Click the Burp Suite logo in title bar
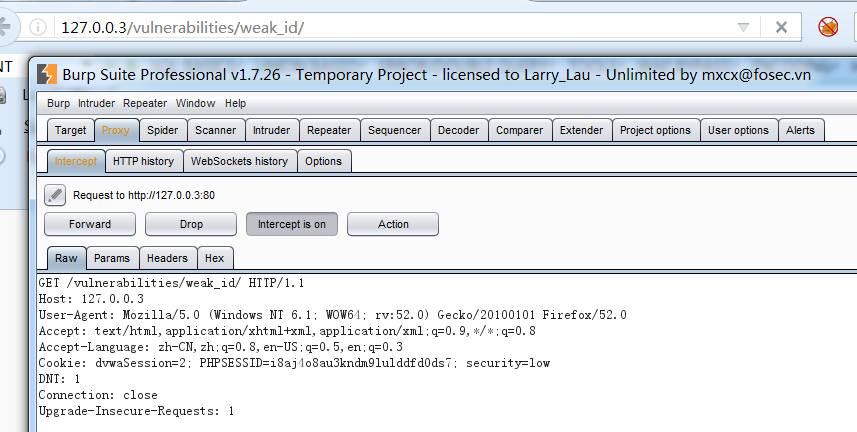The height and width of the screenshot is (432, 857). [47, 74]
